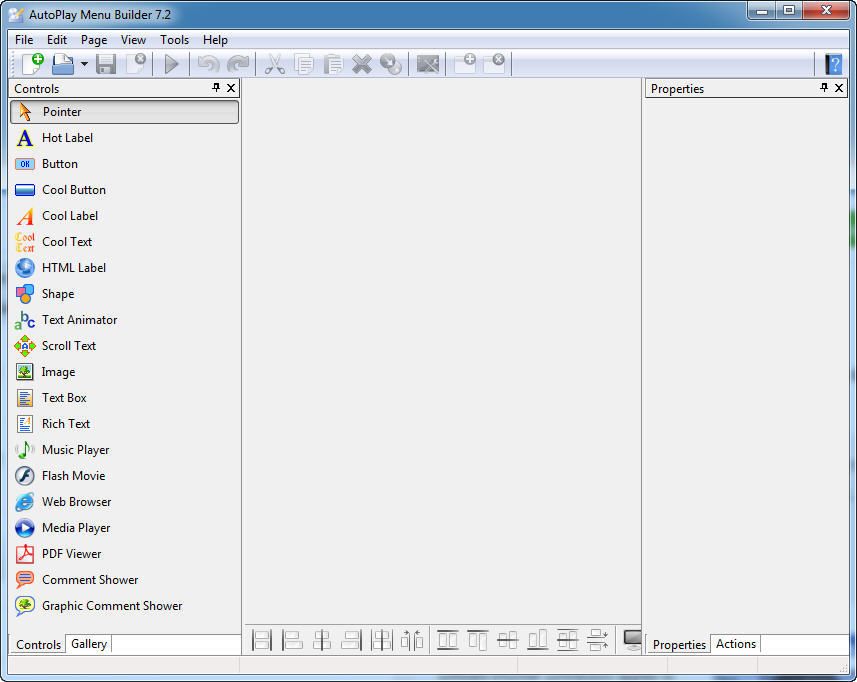Open the Page menu
The width and height of the screenshot is (857, 682).
click(94, 40)
